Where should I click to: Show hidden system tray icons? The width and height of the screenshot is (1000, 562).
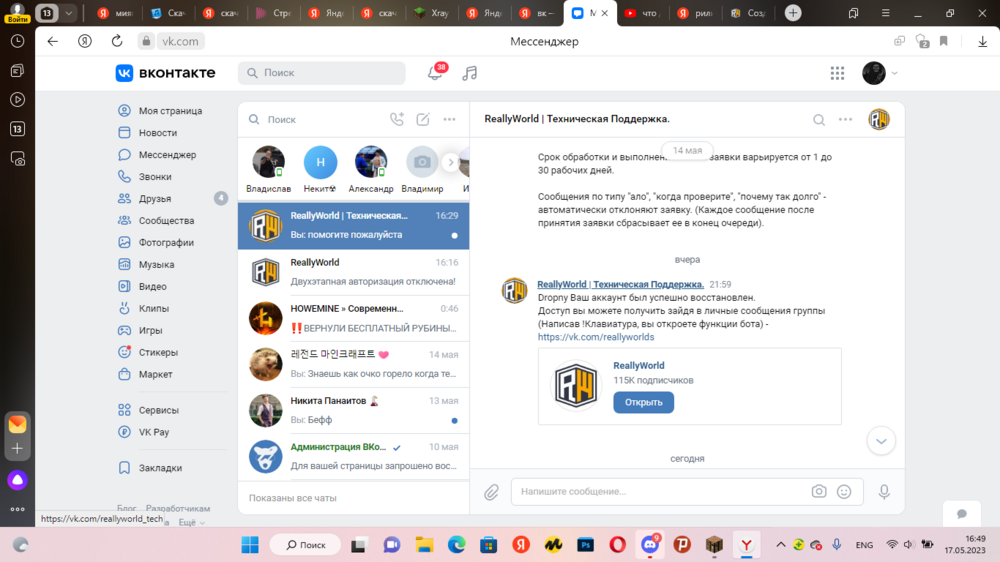tap(781, 545)
